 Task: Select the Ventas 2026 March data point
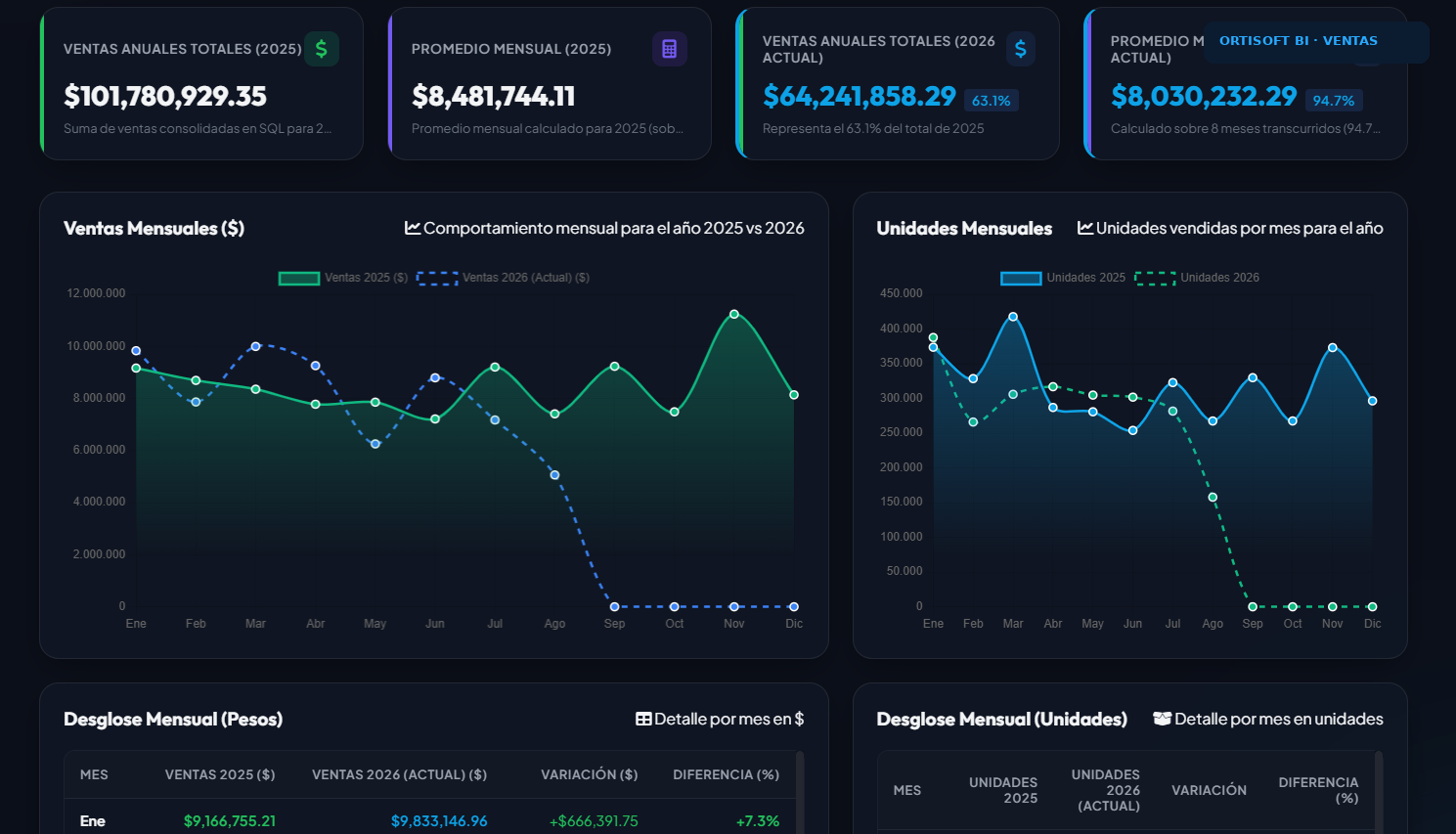(255, 346)
